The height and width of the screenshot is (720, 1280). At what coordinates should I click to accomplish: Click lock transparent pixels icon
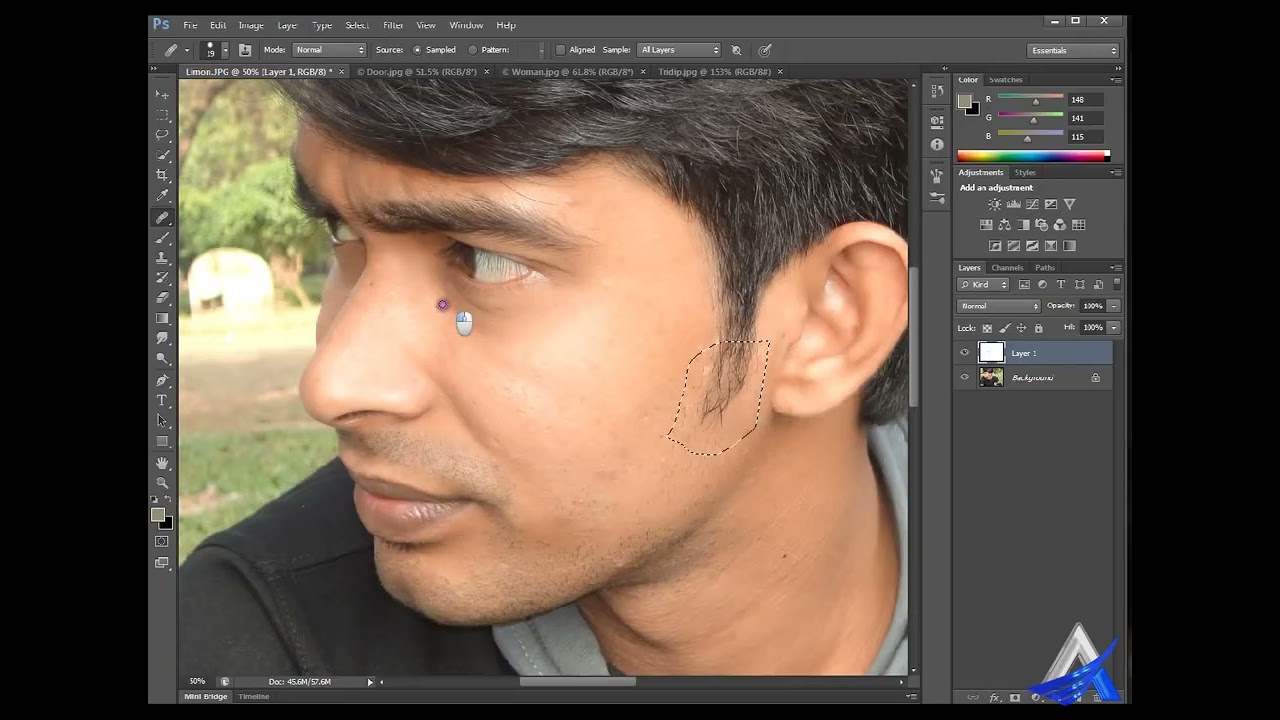tap(987, 328)
